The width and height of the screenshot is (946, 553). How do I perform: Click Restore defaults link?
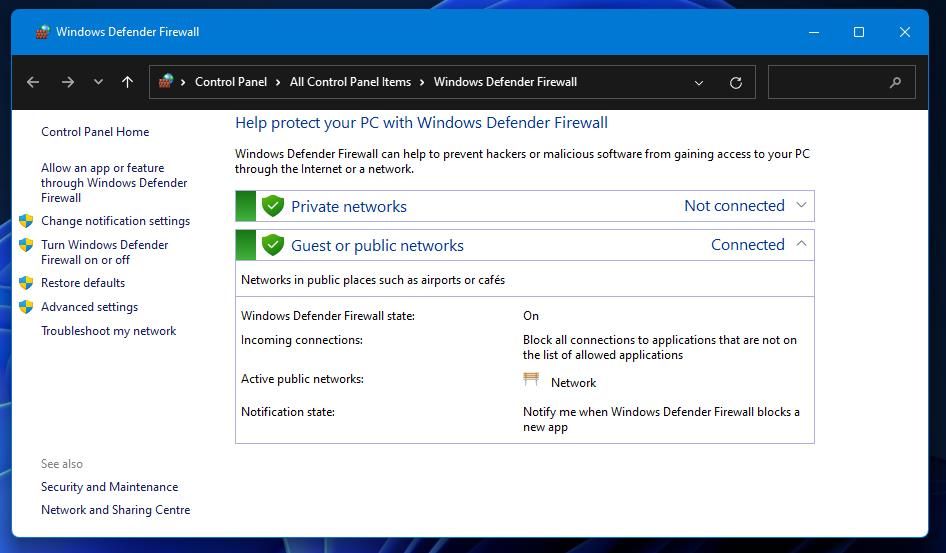83,283
